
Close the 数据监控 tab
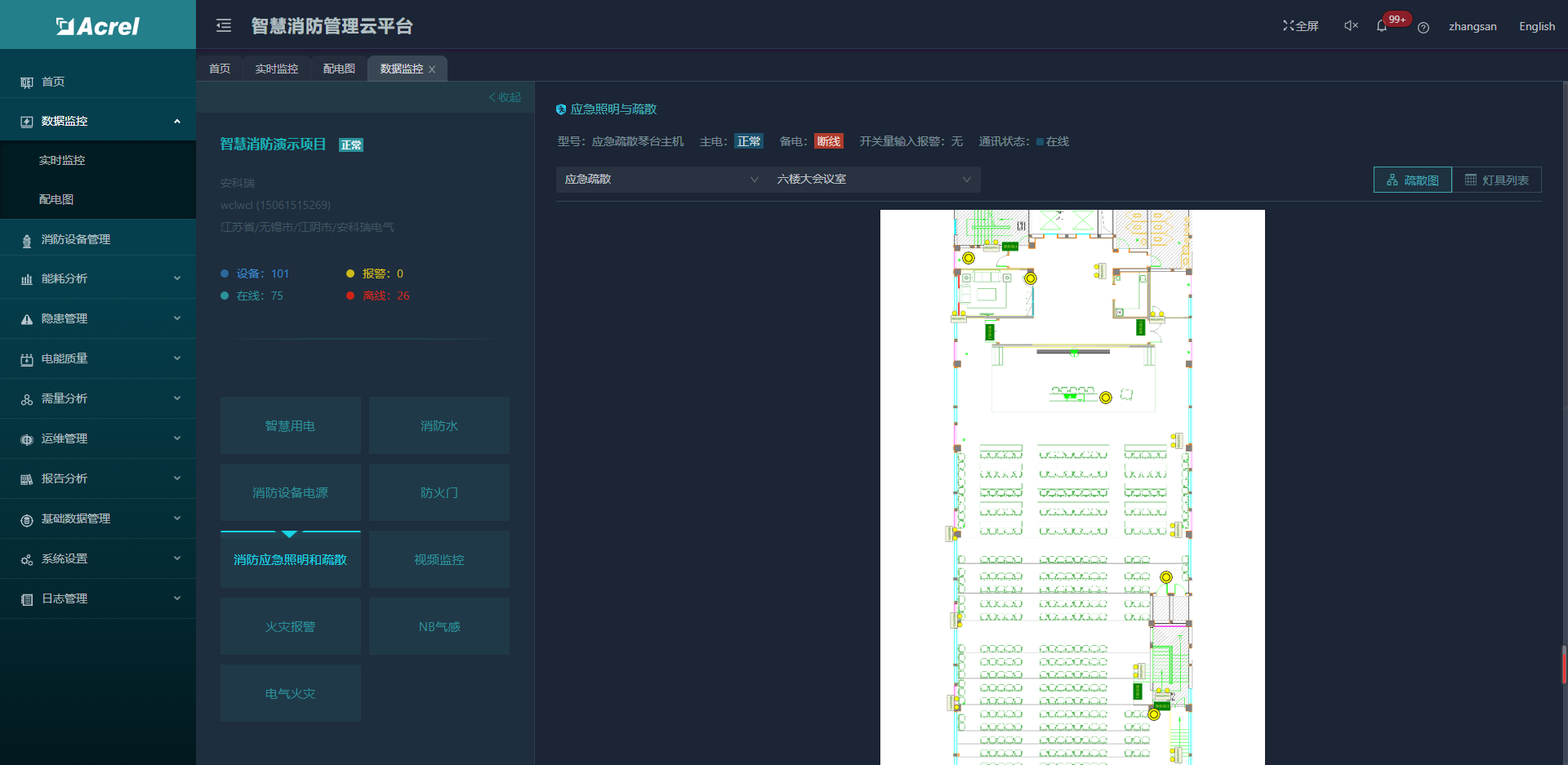(432, 69)
